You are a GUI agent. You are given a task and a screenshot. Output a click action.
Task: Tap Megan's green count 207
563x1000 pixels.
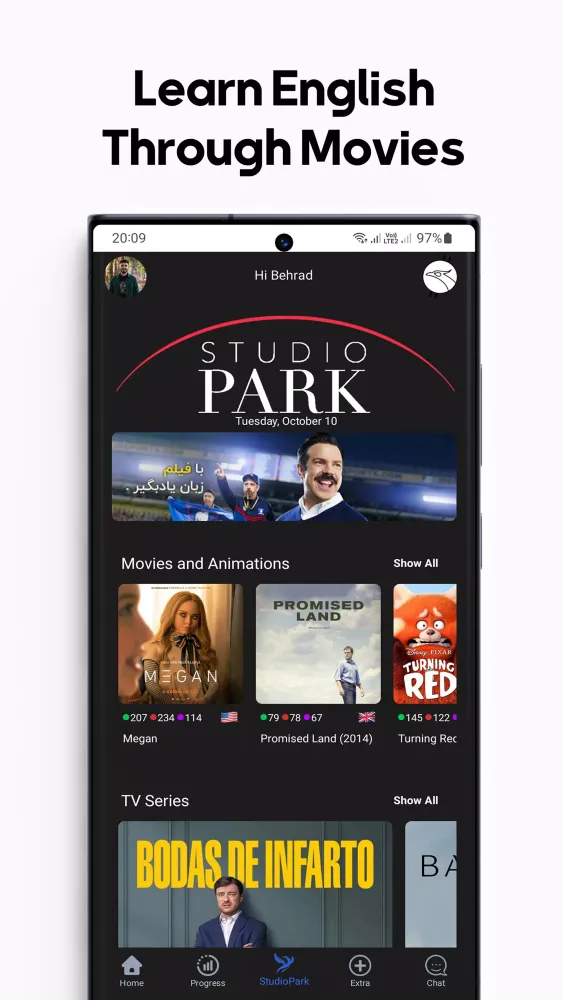(x=135, y=717)
